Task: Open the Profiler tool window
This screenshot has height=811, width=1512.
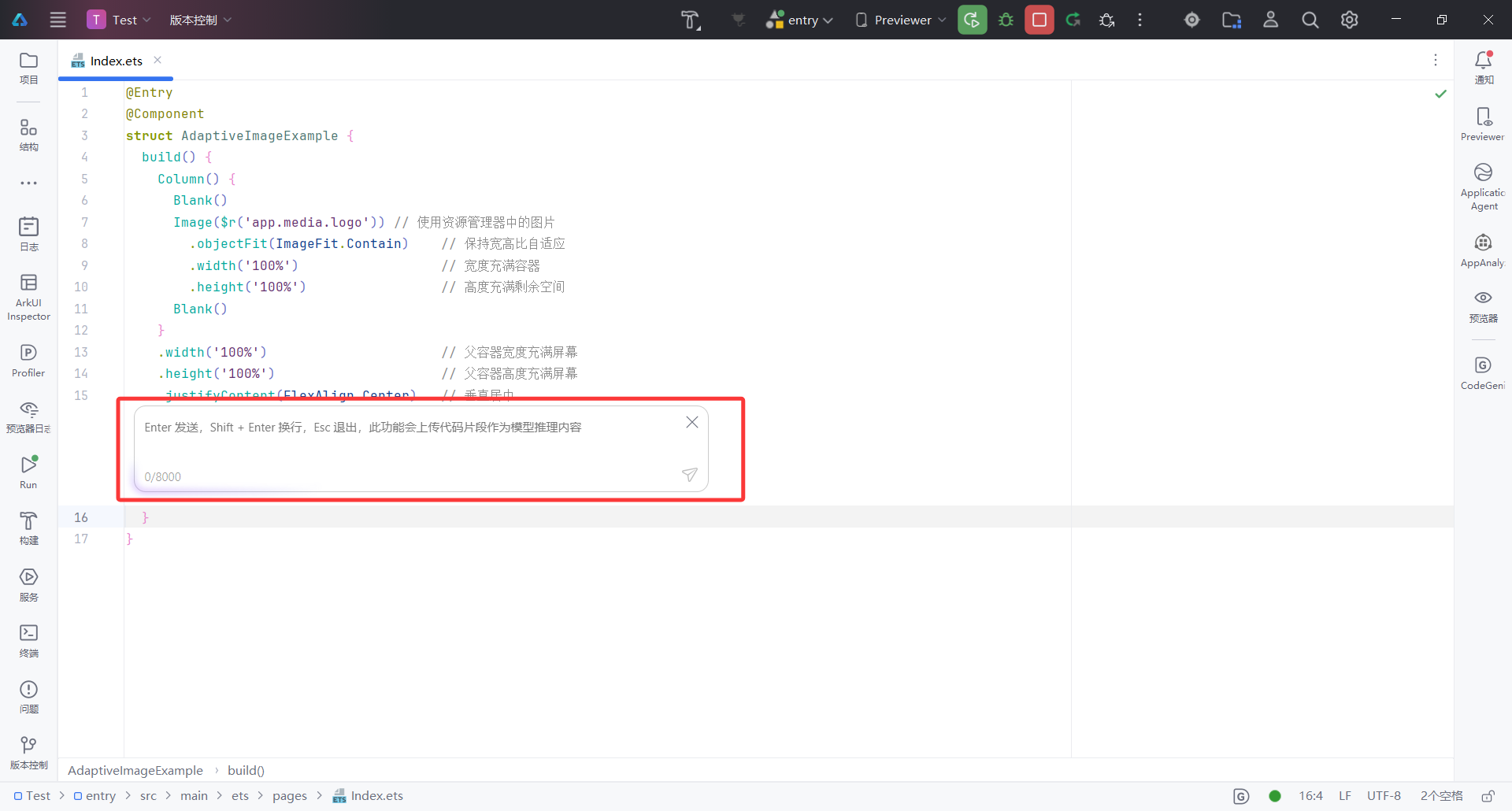Action: pos(28,361)
